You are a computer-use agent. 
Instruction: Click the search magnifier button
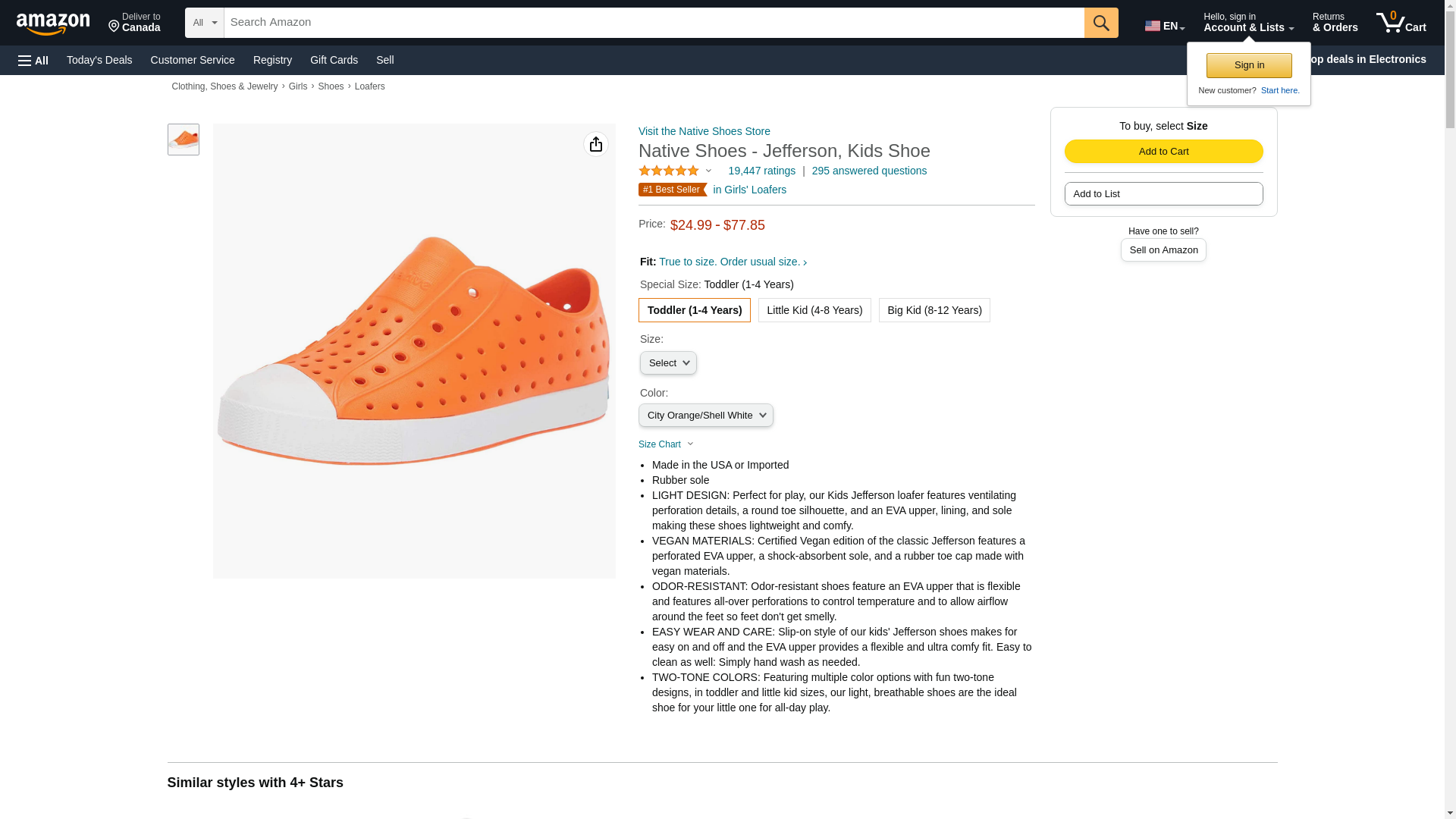1100,23
